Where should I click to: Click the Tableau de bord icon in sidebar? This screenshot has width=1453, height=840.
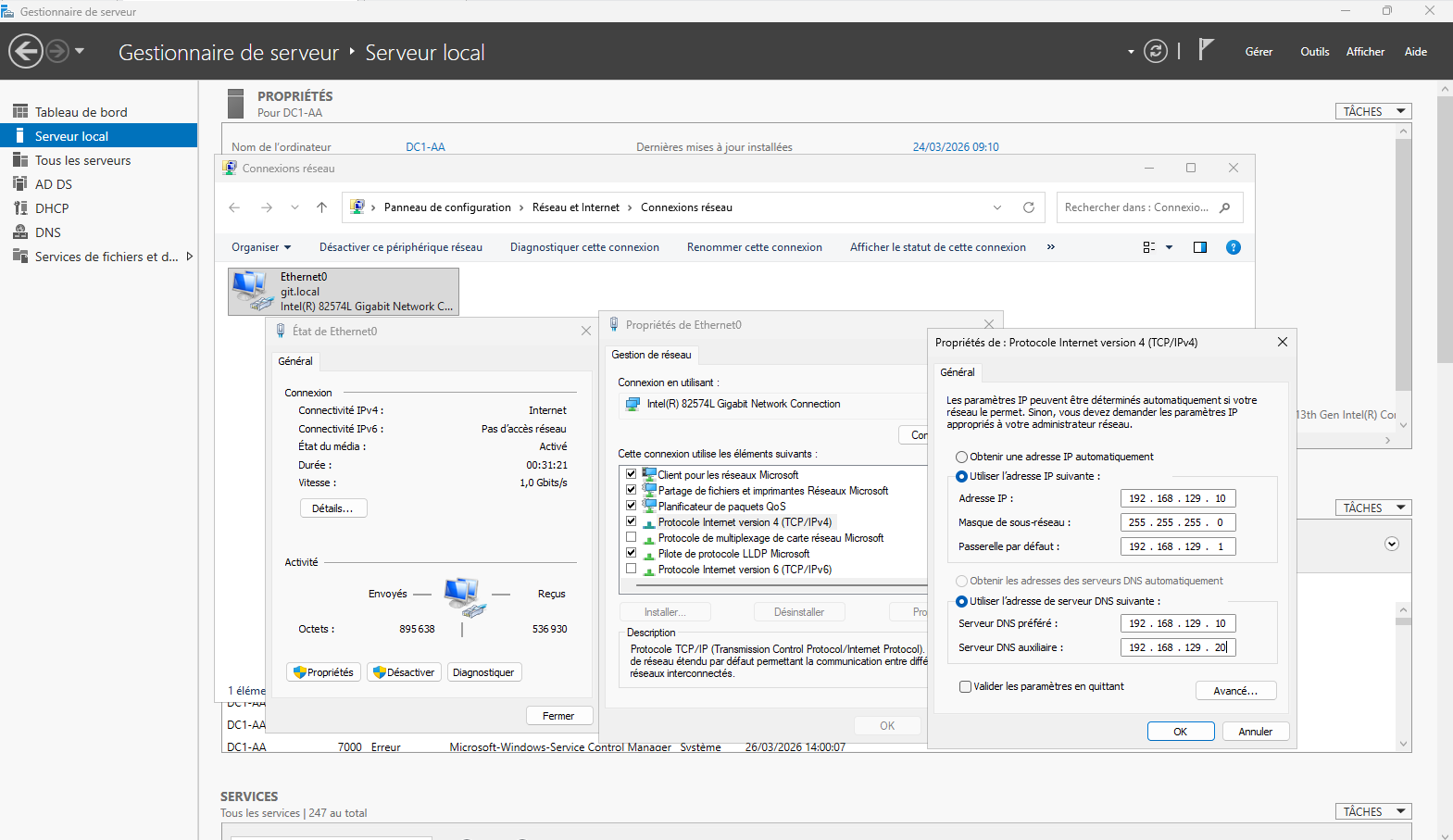pyautogui.click(x=20, y=111)
